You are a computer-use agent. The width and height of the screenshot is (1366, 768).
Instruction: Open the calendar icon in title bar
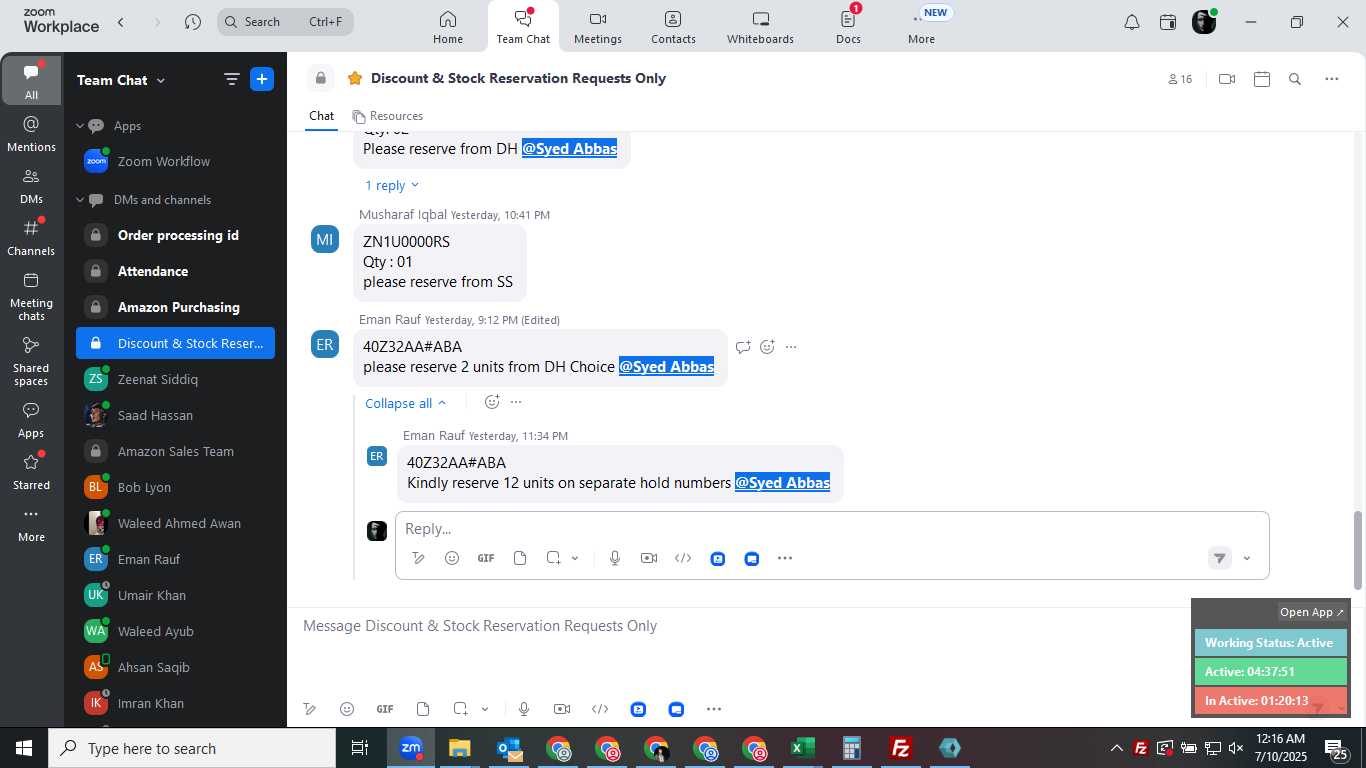(1168, 22)
